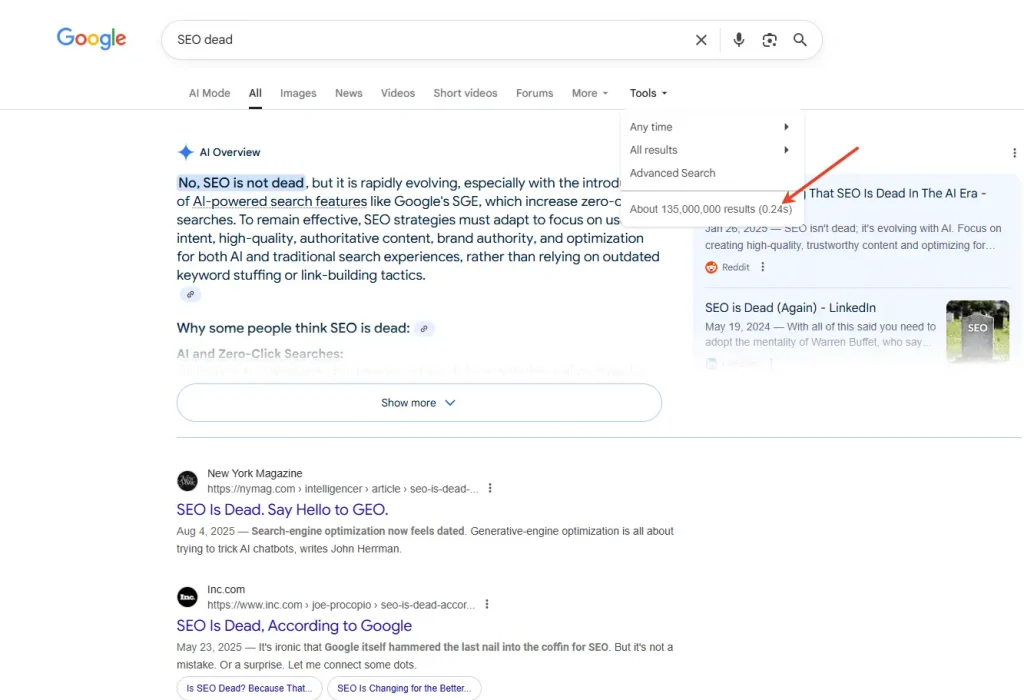
Task: Click 'AI and Zero-Click Searches:' subheading
Action: [x=260, y=354]
